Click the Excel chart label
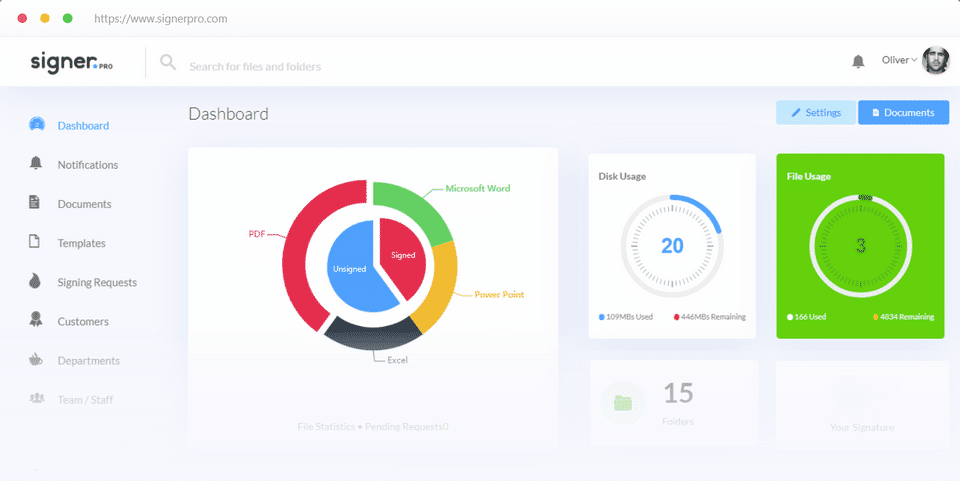This screenshot has width=960, height=481. coord(397,360)
